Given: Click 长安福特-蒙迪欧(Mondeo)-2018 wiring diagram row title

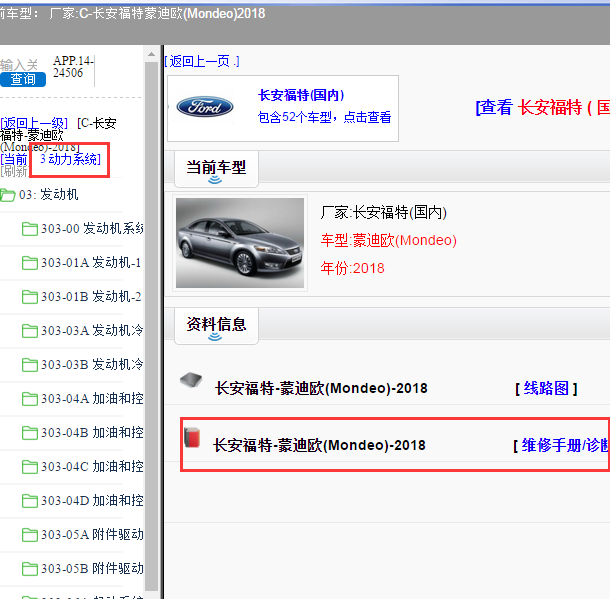Looking at the screenshot, I should click(321, 388).
